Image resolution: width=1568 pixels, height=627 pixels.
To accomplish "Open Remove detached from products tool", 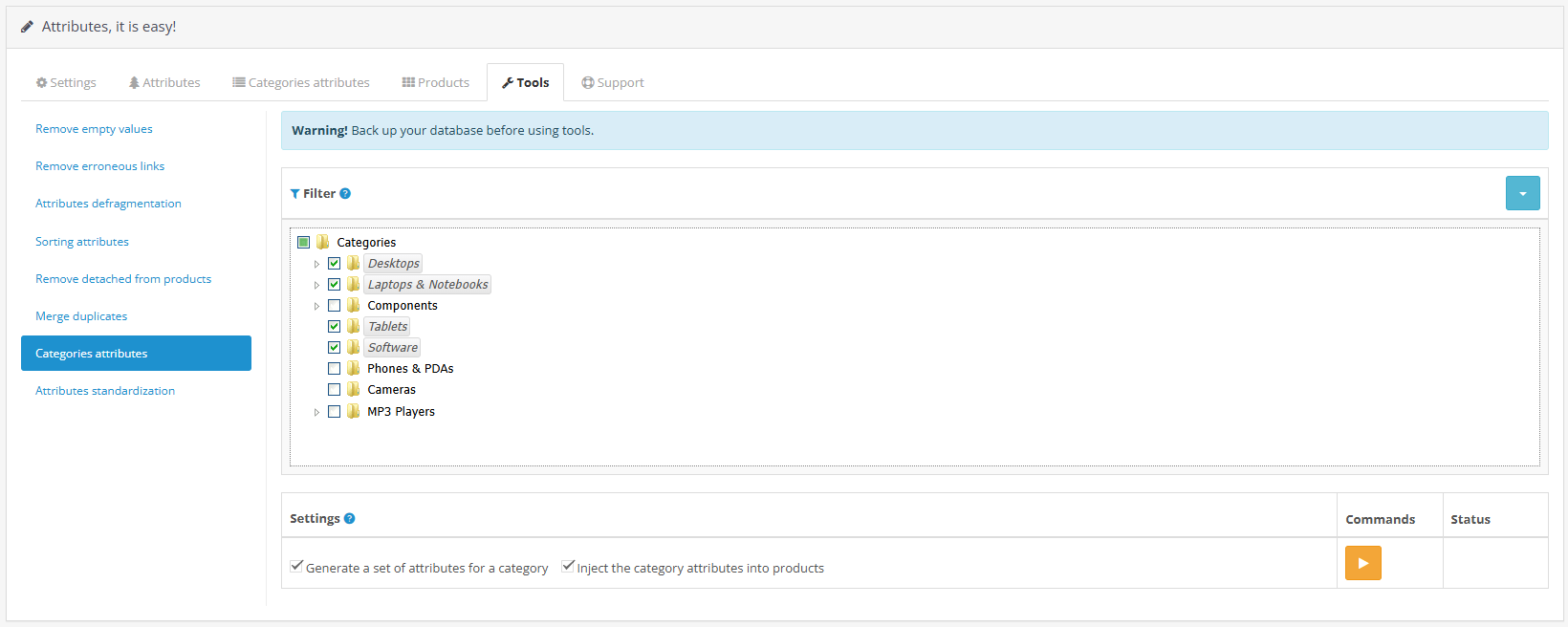I will click(123, 279).
